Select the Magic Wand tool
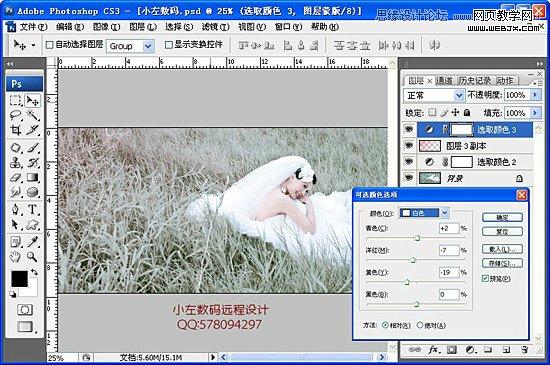The height and width of the screenshot is (365, 550). (32, 115)
